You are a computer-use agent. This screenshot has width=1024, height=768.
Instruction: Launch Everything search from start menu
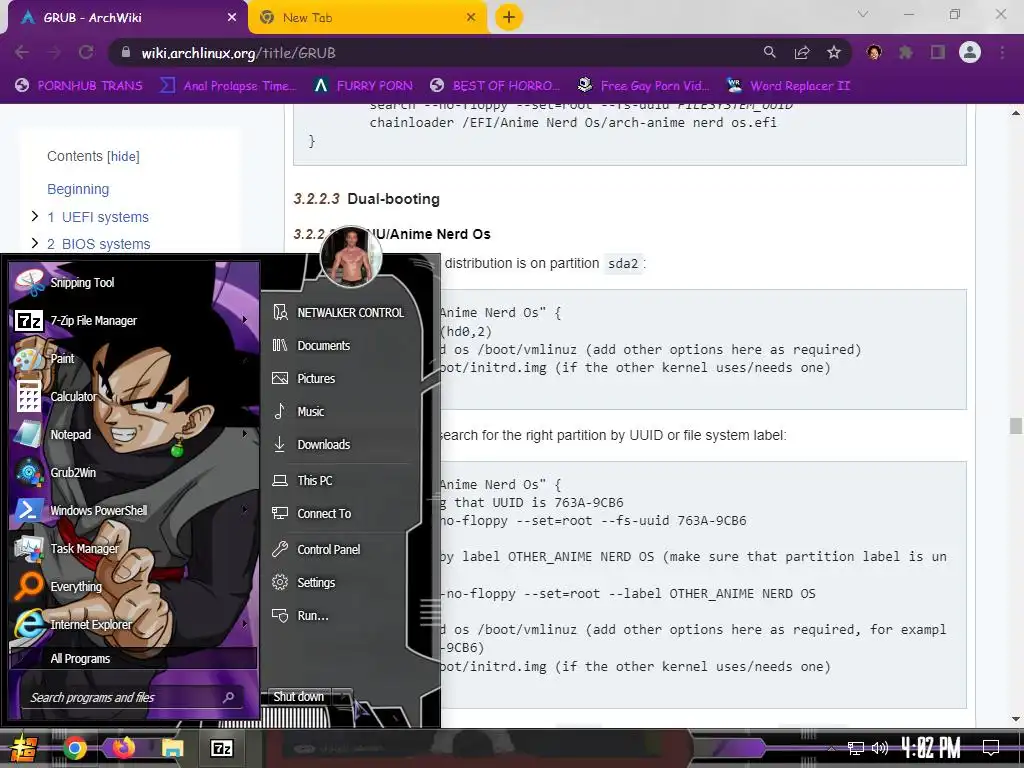click(134, 586)
